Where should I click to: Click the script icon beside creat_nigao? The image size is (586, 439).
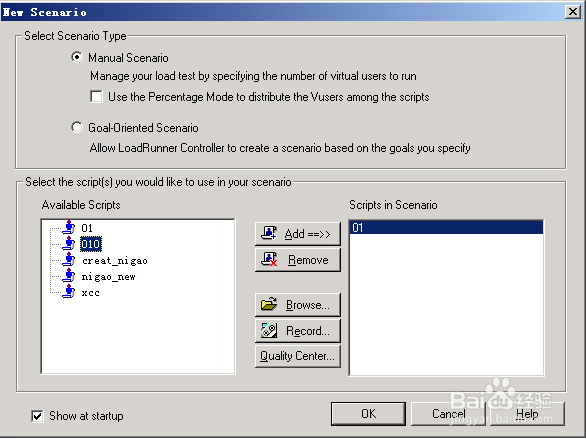click(68, 260)
